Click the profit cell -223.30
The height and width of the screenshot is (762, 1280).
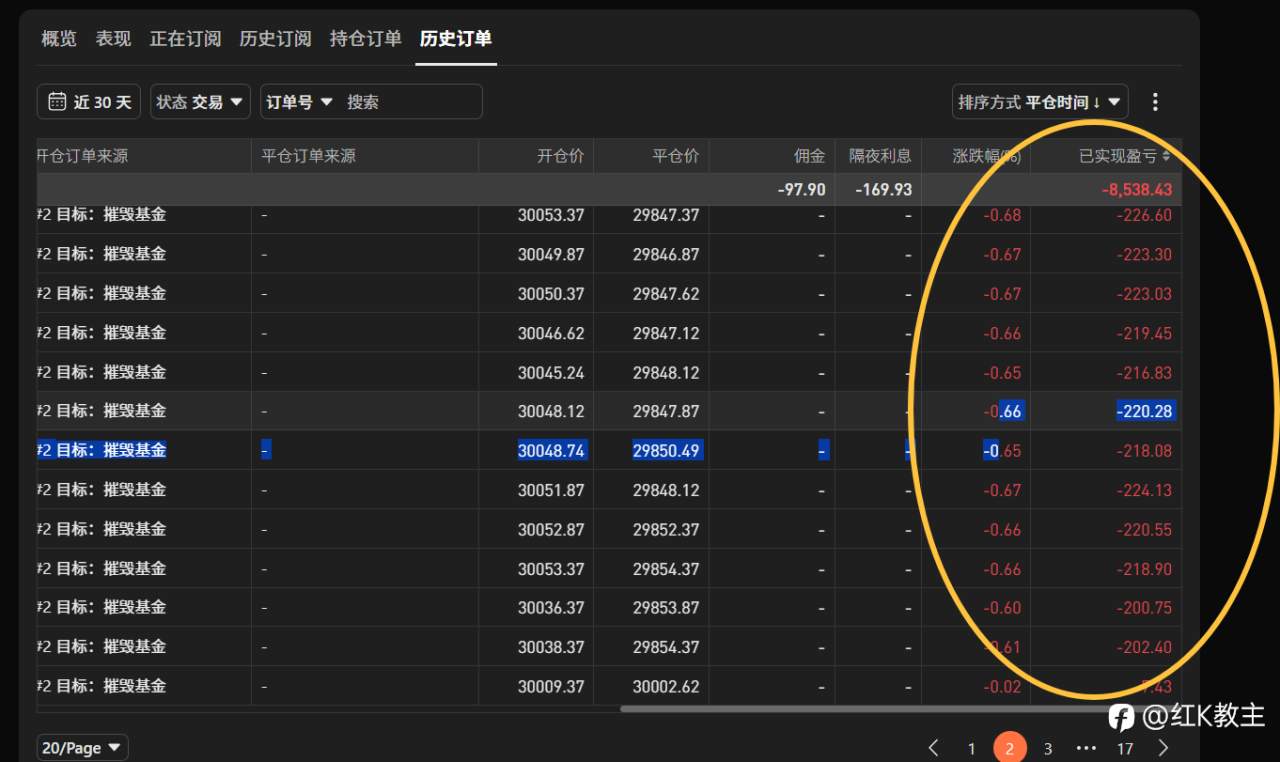click(1144, 254)
